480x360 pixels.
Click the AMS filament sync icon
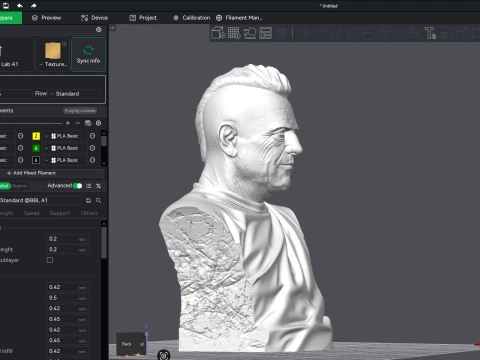pos(88,123)
